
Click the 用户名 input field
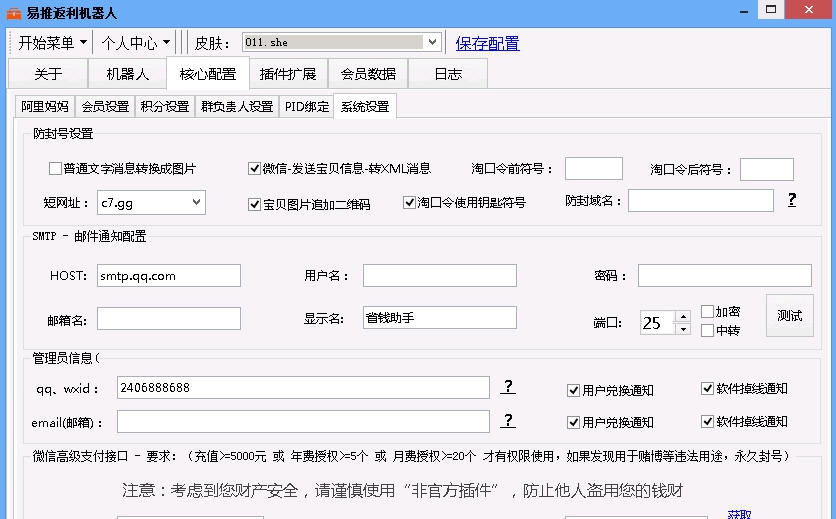pyautogui.click(x=440, y=275)
